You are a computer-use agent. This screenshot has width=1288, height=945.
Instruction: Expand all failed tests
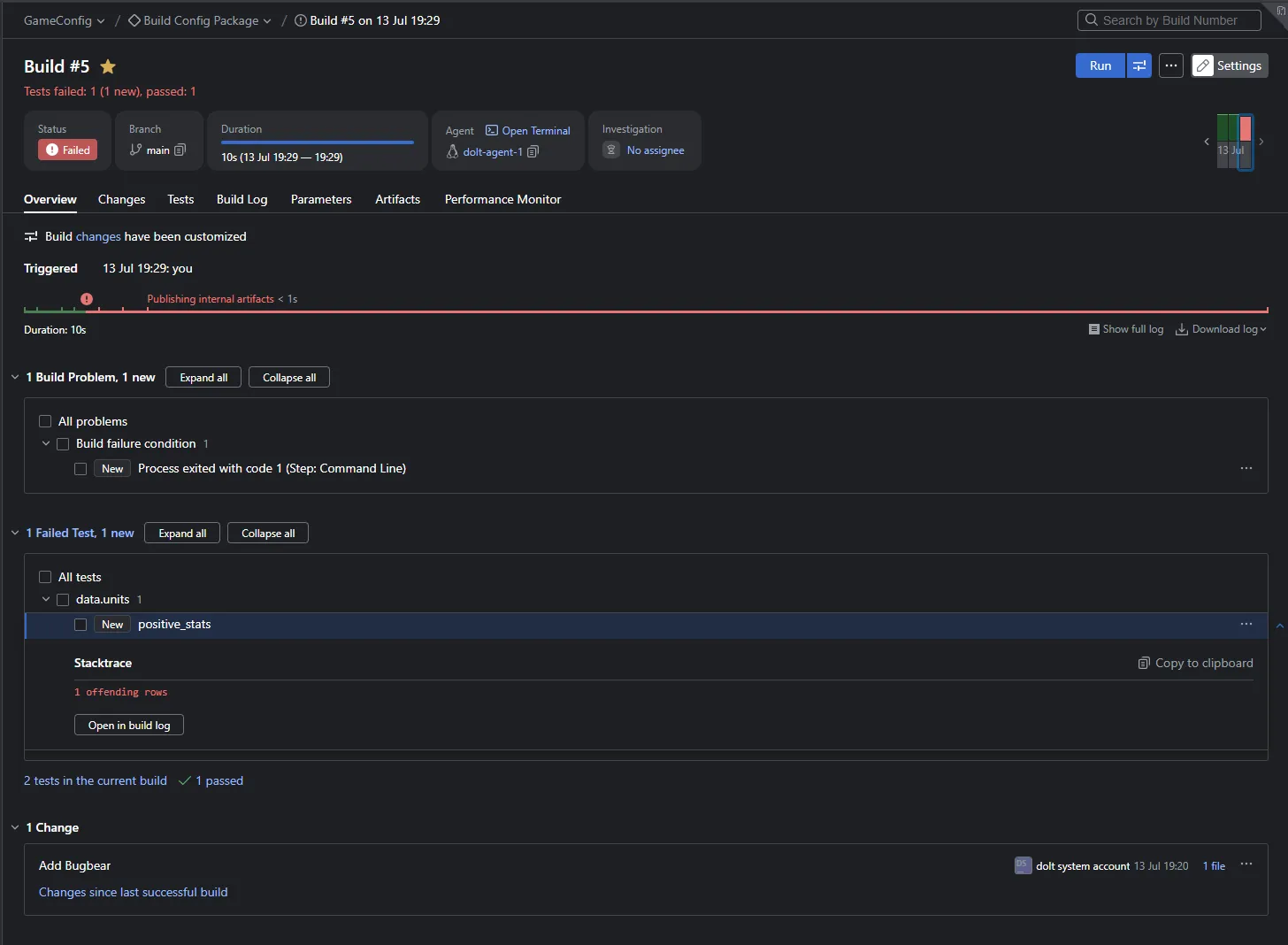click(x=182, y=533)
